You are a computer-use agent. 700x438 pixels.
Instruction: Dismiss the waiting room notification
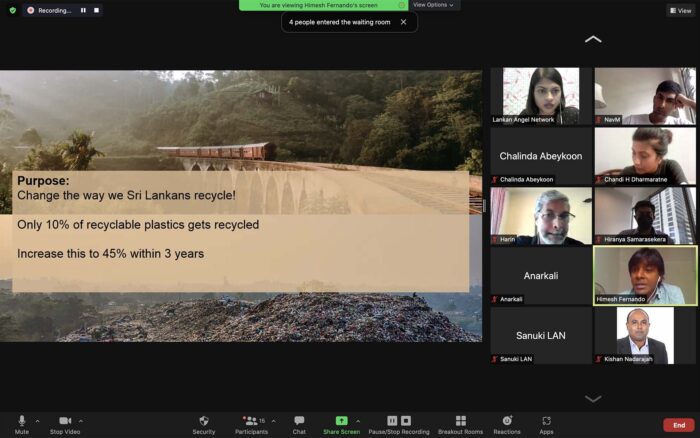[x=403, y=21]
